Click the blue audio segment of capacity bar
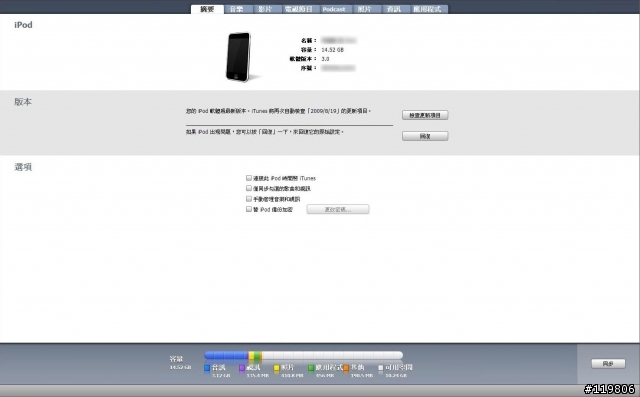The height and width of the screenshot is (397, 640). (x=227, y=355)
